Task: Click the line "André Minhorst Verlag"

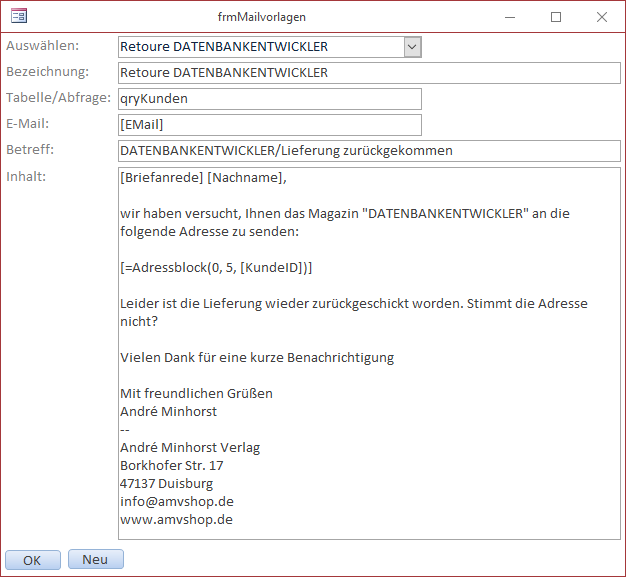Action: pos(190,448)
